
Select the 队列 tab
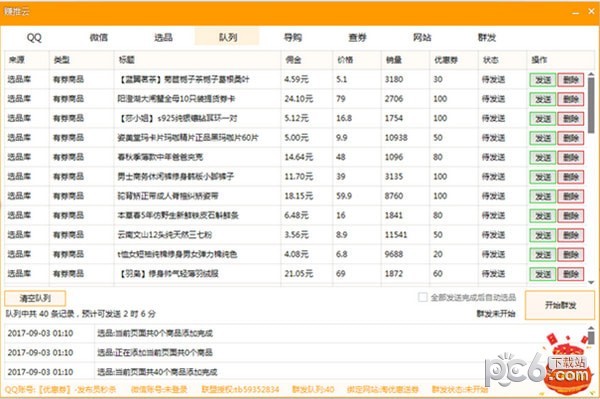tap(228, 37)
